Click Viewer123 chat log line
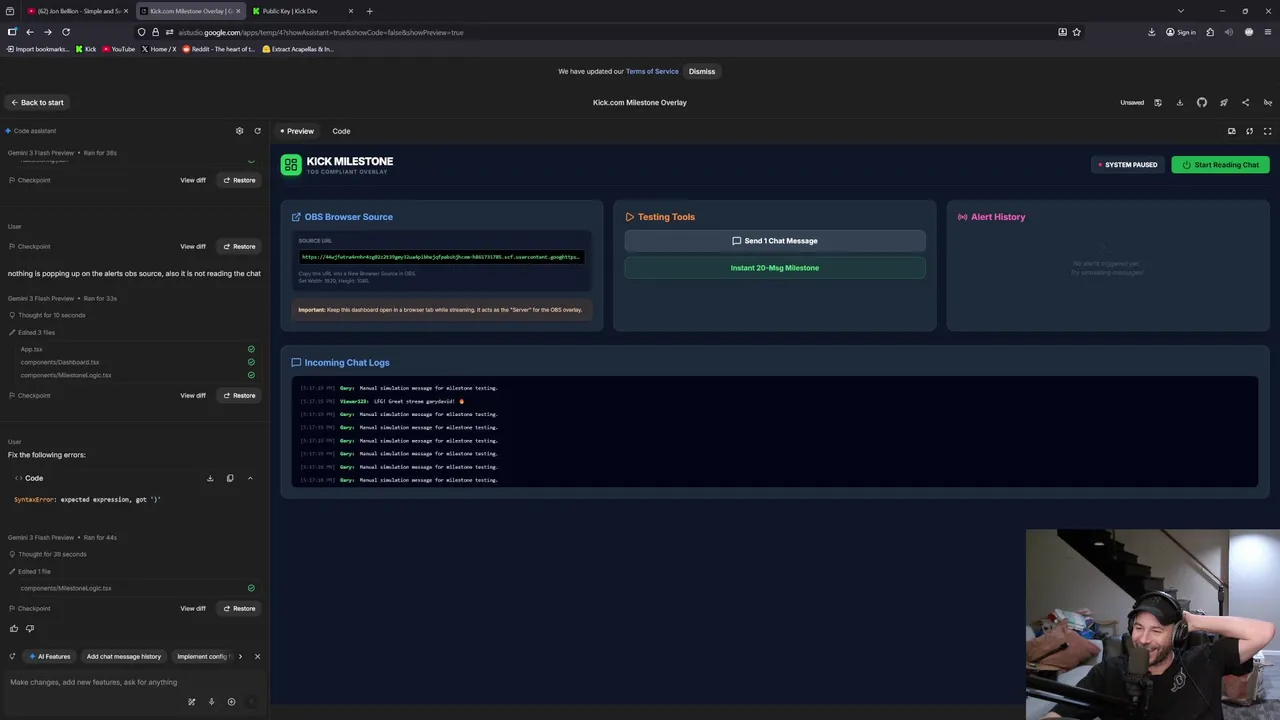 pyautogui.click(x=382, y=401)
